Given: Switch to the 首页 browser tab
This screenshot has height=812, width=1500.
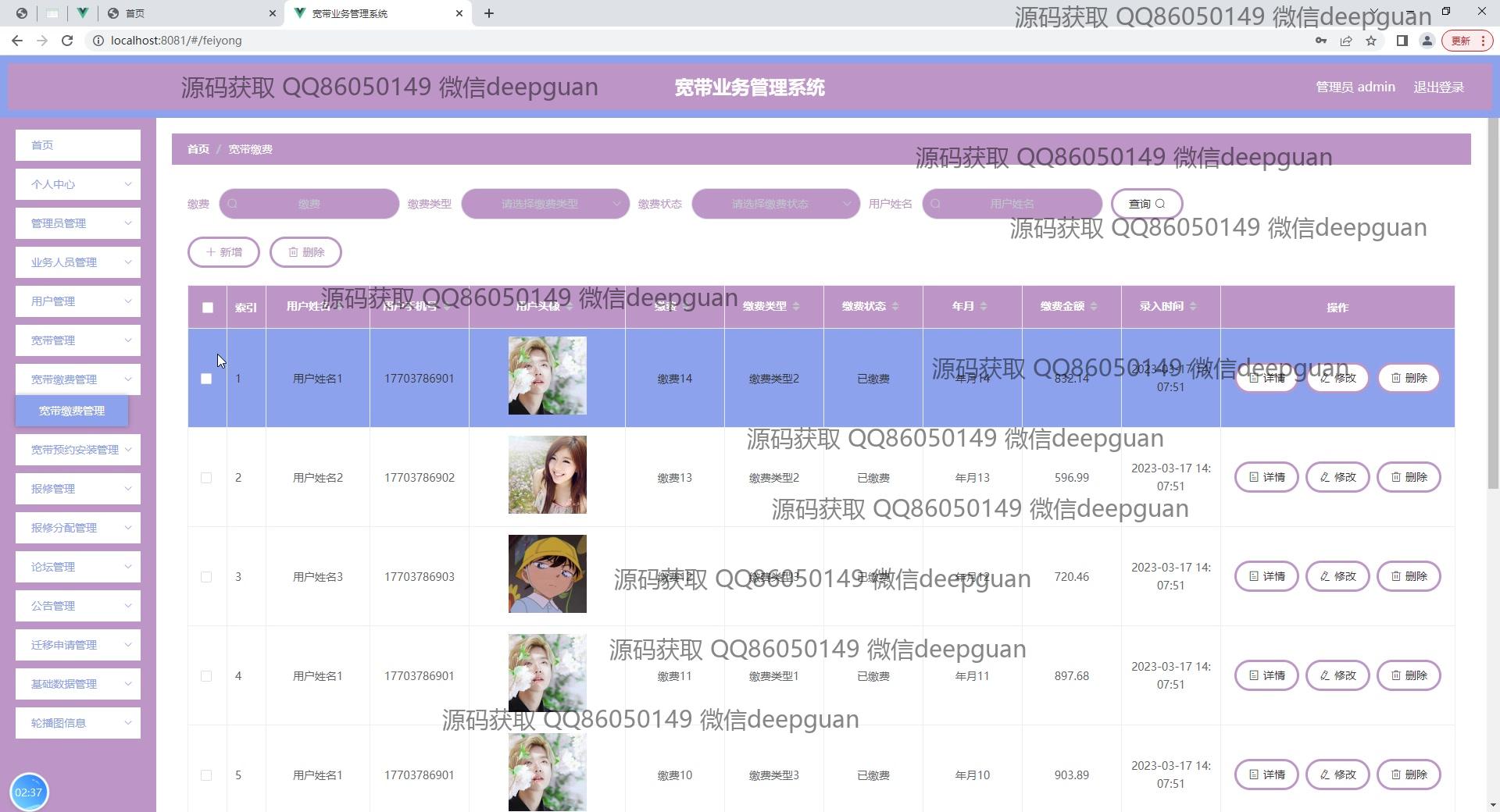Looking at the screenshot, I should pyautogui.click(x=191, y=13).
